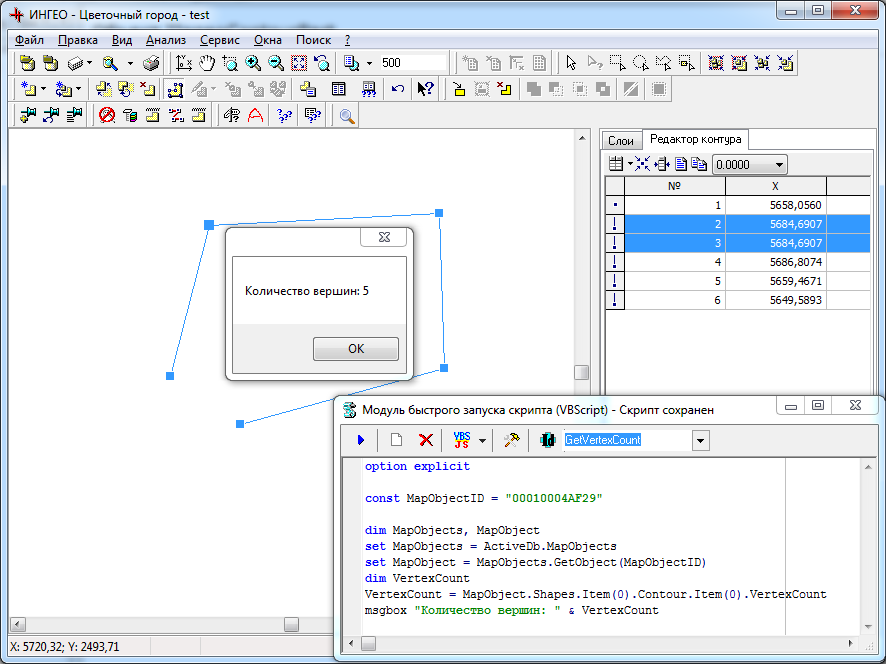Screen dimensions: 886x664
Task: Open the Поиск menu
Action: pos(314,40)
